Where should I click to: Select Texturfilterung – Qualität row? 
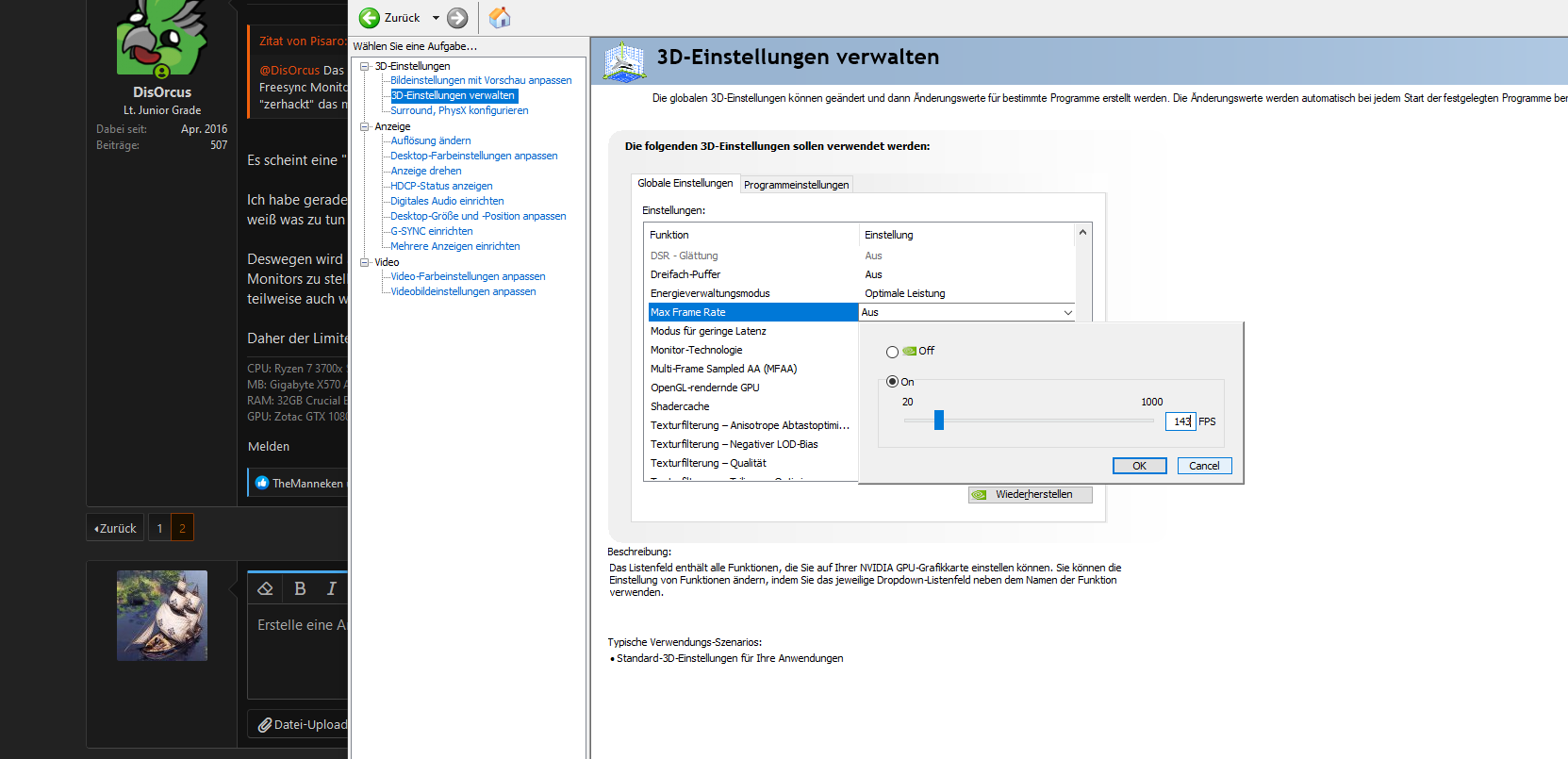pos(752,463)
